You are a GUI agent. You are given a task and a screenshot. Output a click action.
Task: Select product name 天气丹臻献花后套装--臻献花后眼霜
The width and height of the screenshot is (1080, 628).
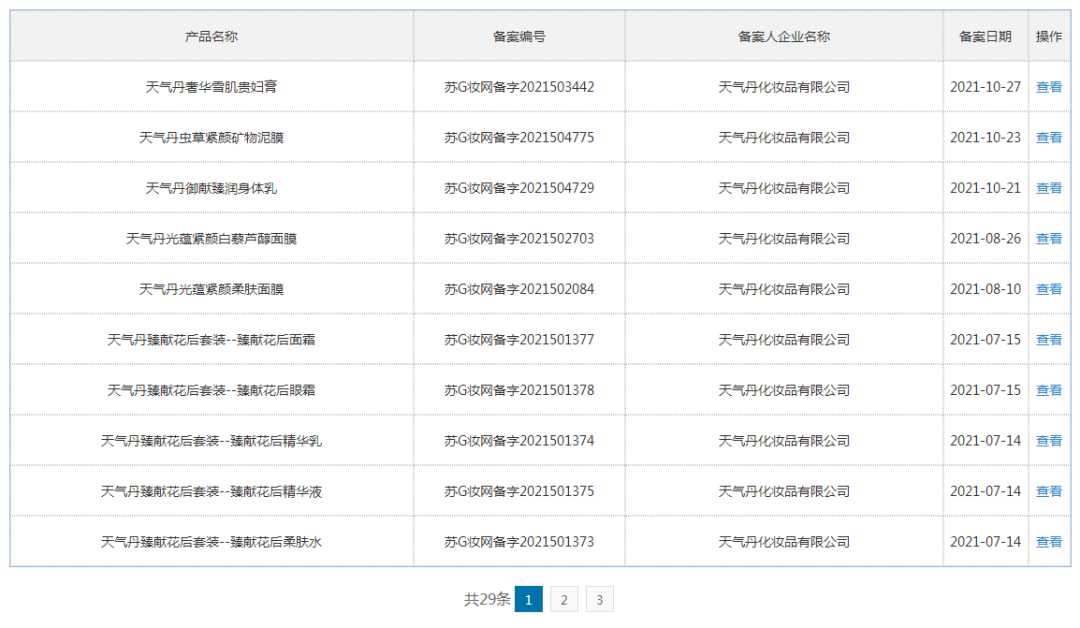211,390
